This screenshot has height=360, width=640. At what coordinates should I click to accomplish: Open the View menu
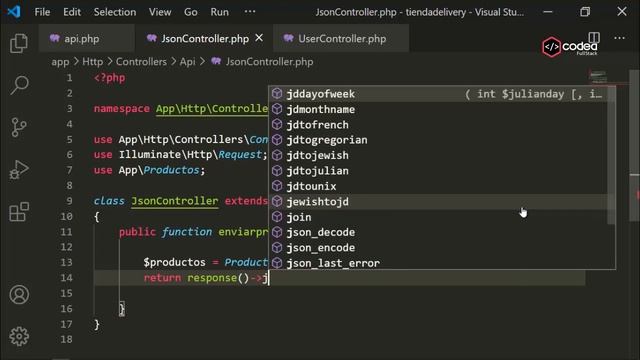pos(160,12)
